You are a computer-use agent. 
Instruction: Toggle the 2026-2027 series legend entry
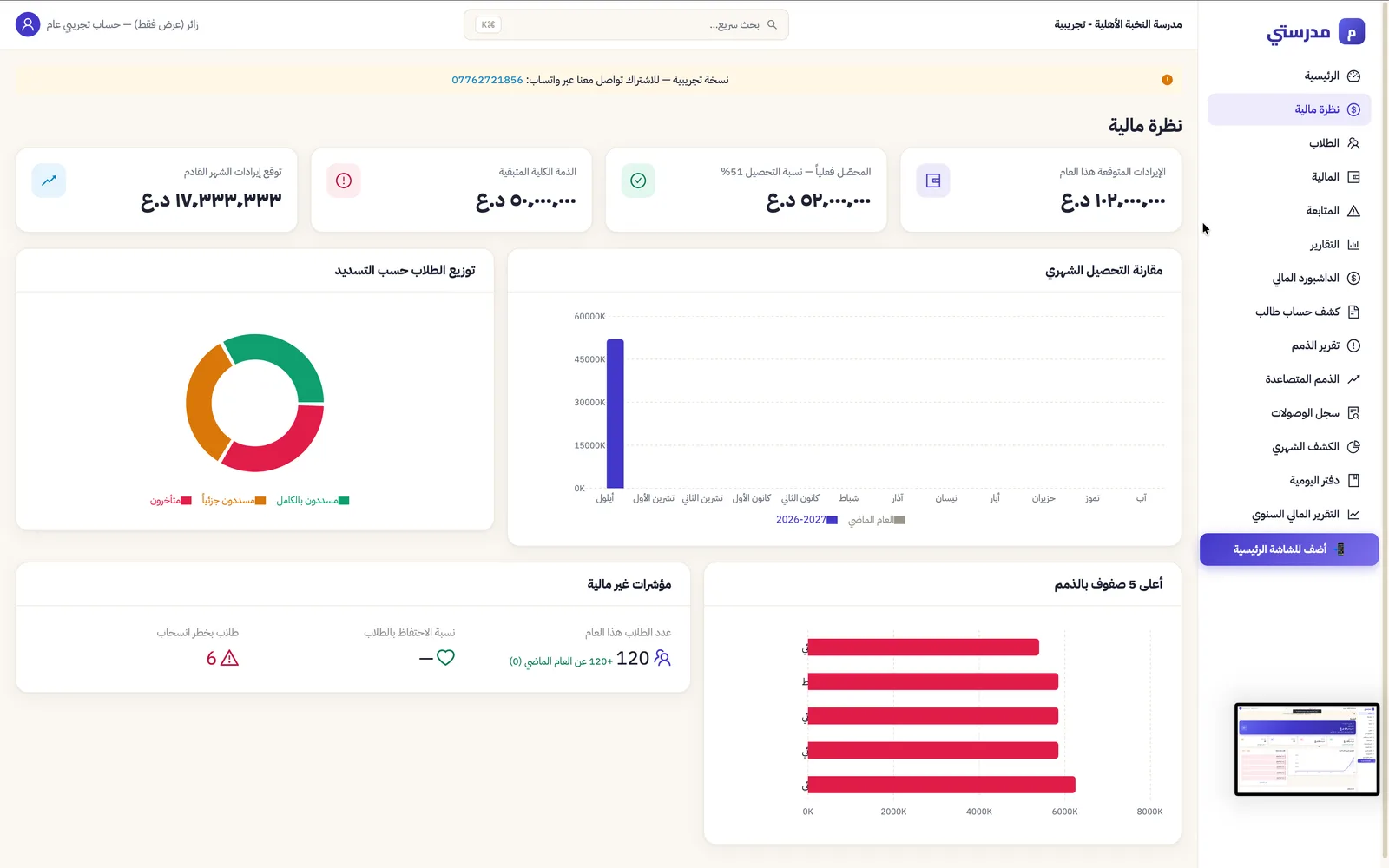[806, 520]
